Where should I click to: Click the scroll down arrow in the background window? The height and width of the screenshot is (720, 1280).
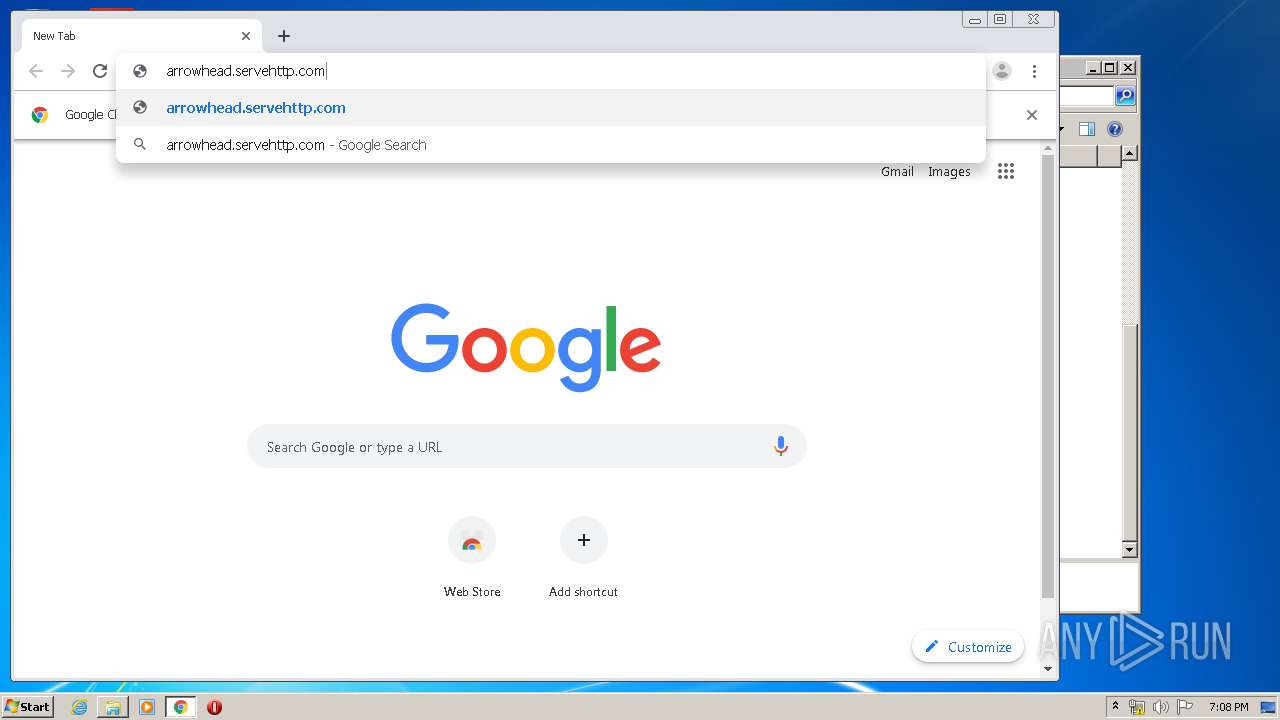coord(1130,550)
